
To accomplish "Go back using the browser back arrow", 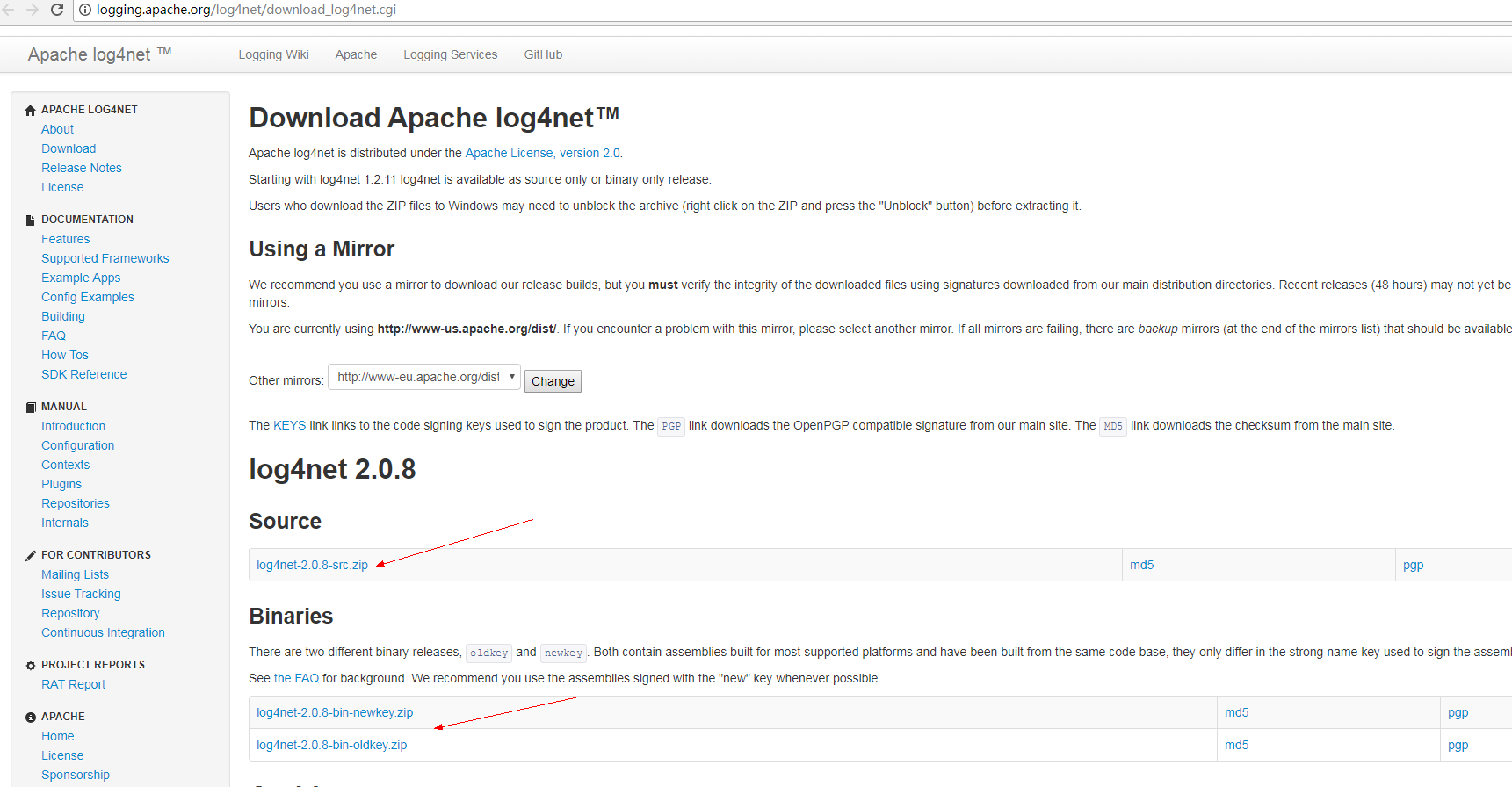I will (x=9, y=10).
